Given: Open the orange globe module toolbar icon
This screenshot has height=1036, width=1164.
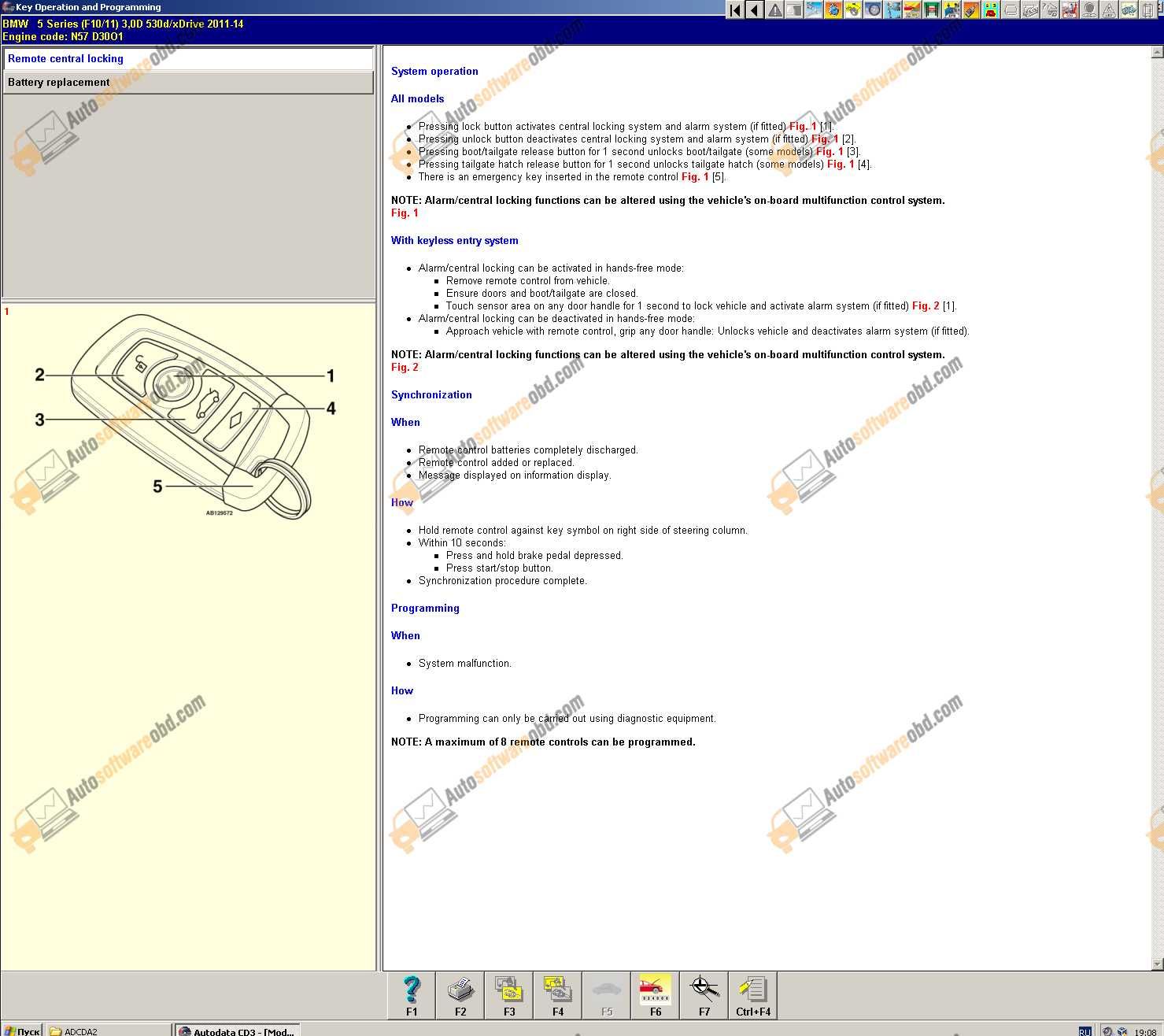Looking at the screenshot, I should (833, 9).
